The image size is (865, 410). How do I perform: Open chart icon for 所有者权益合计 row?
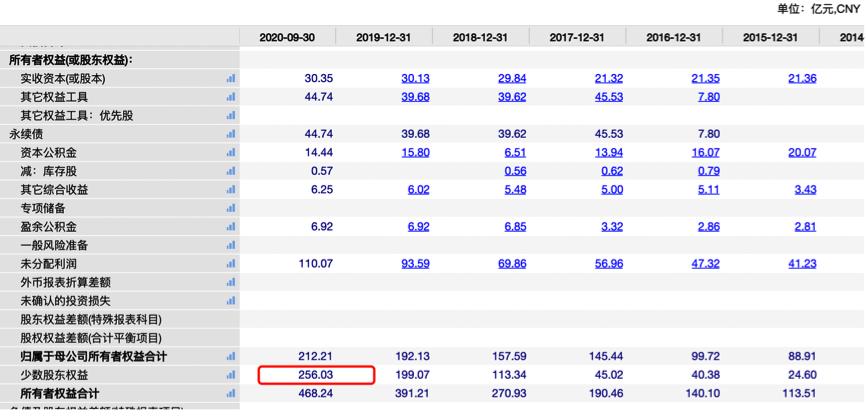(x=231, y=394)
